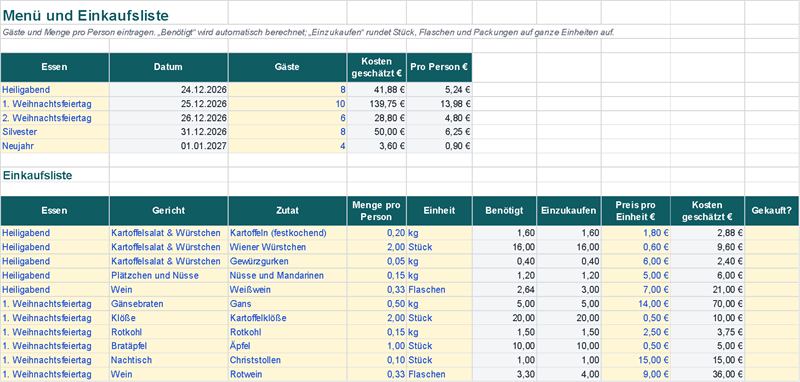800x382 pixels.
Task: Click the 'Neujahr' cell in summary table
Action: [55, 146]
